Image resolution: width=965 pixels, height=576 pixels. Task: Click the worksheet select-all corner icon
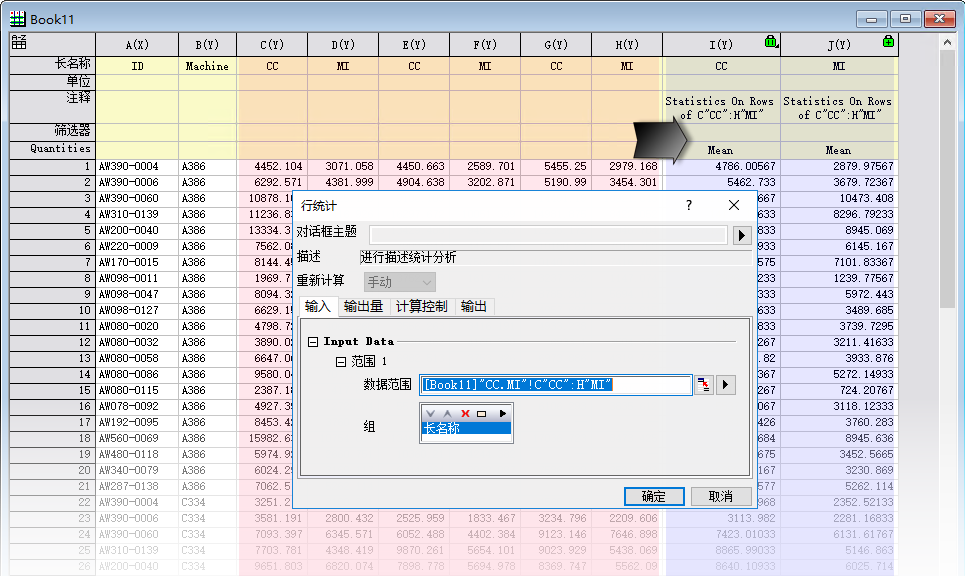19,42
